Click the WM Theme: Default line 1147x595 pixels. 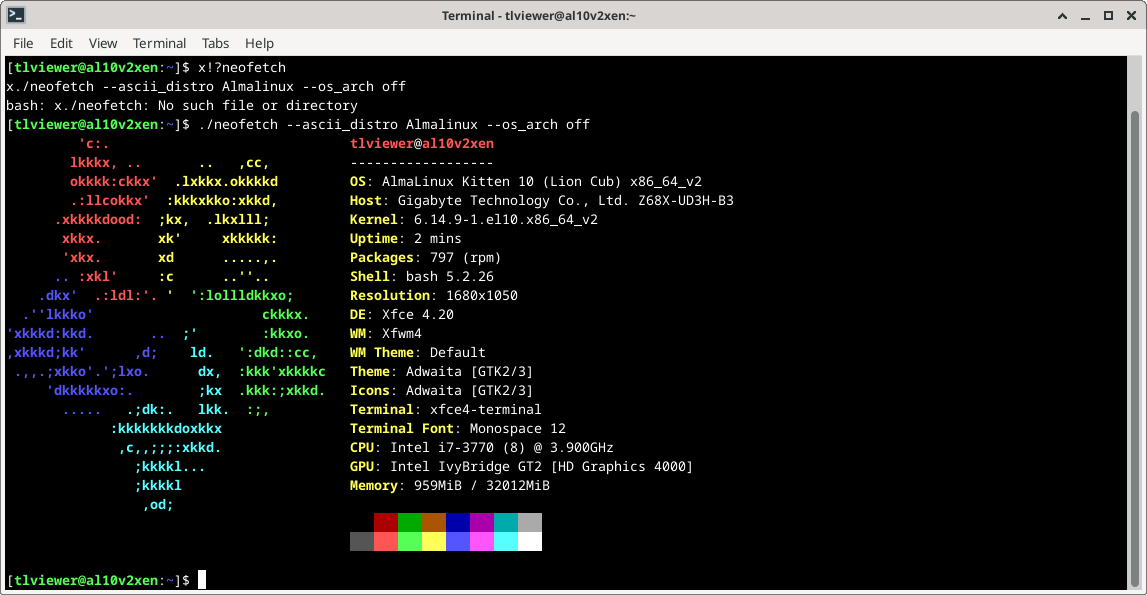(x=417, y=353)
